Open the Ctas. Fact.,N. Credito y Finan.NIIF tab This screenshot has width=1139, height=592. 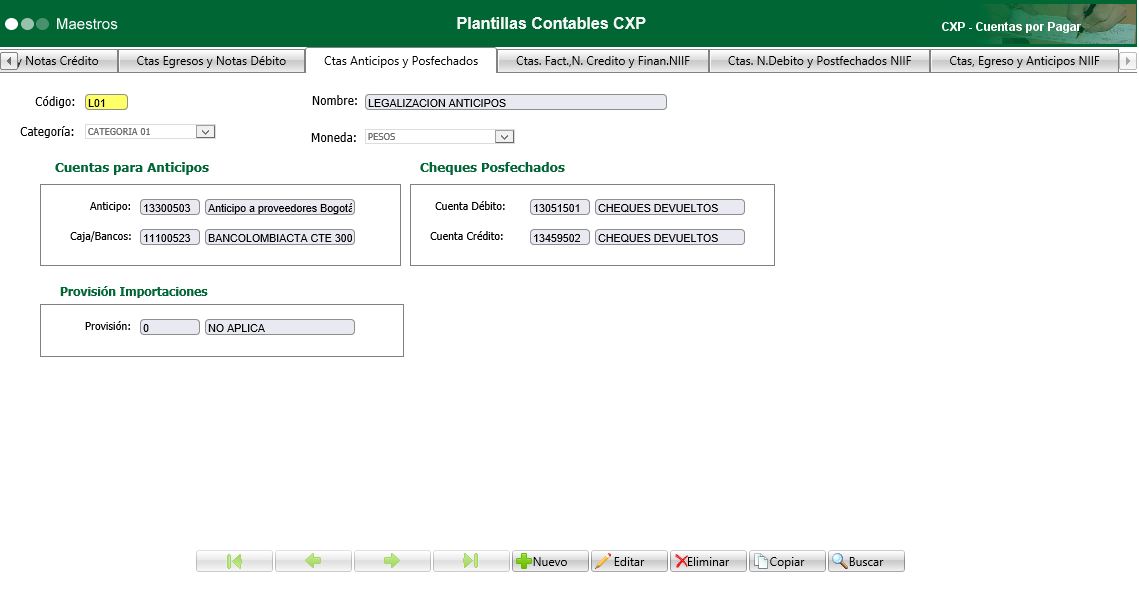click(x=603, y=61)
